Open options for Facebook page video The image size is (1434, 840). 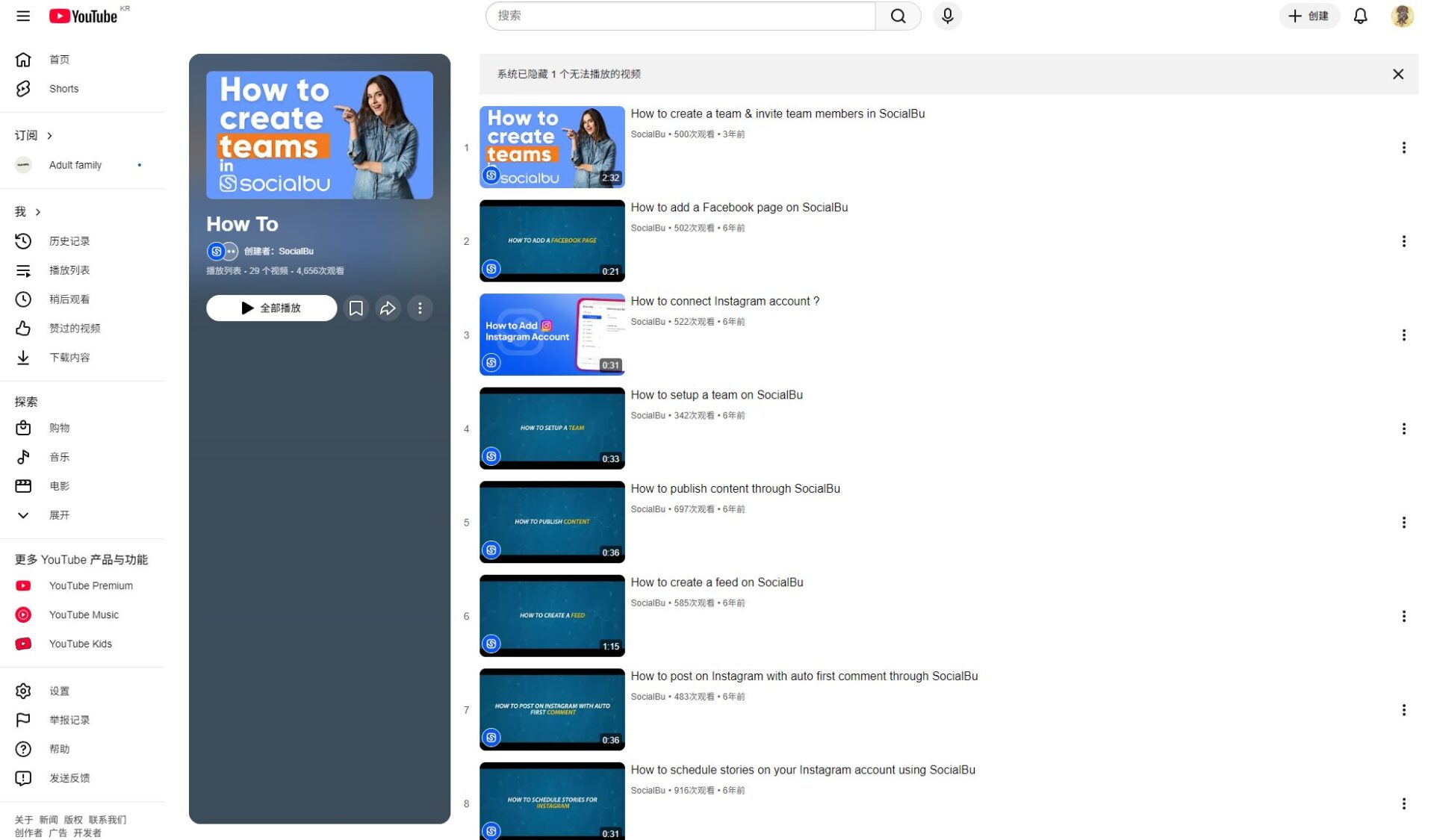1403,241
